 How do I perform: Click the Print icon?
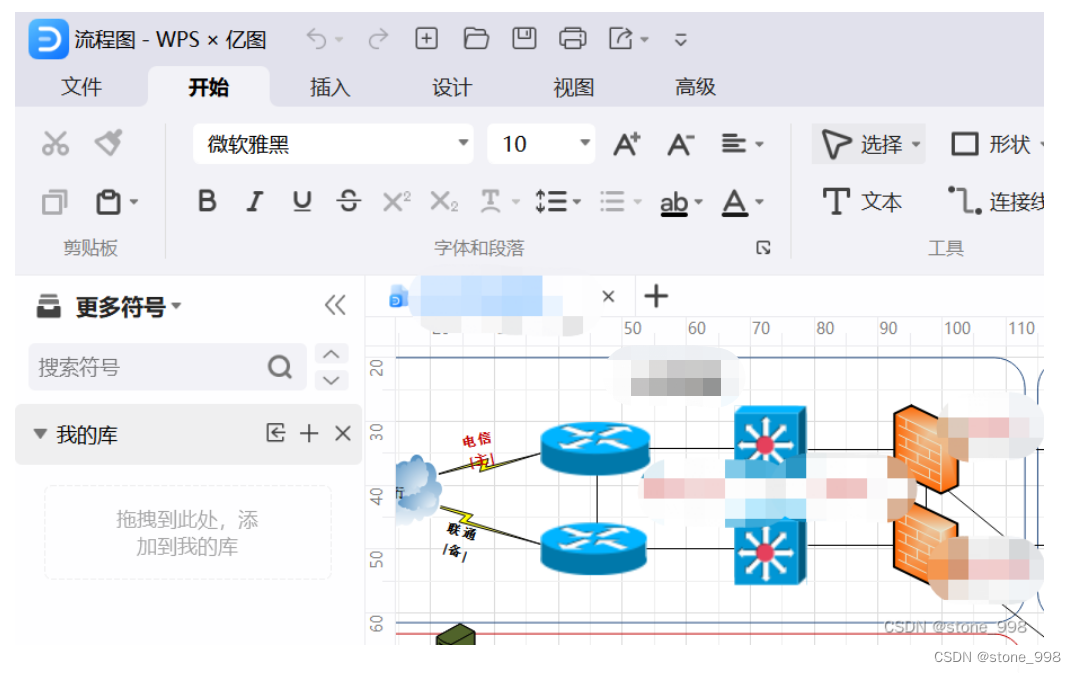pyautogui.click(x=573, y=37)
